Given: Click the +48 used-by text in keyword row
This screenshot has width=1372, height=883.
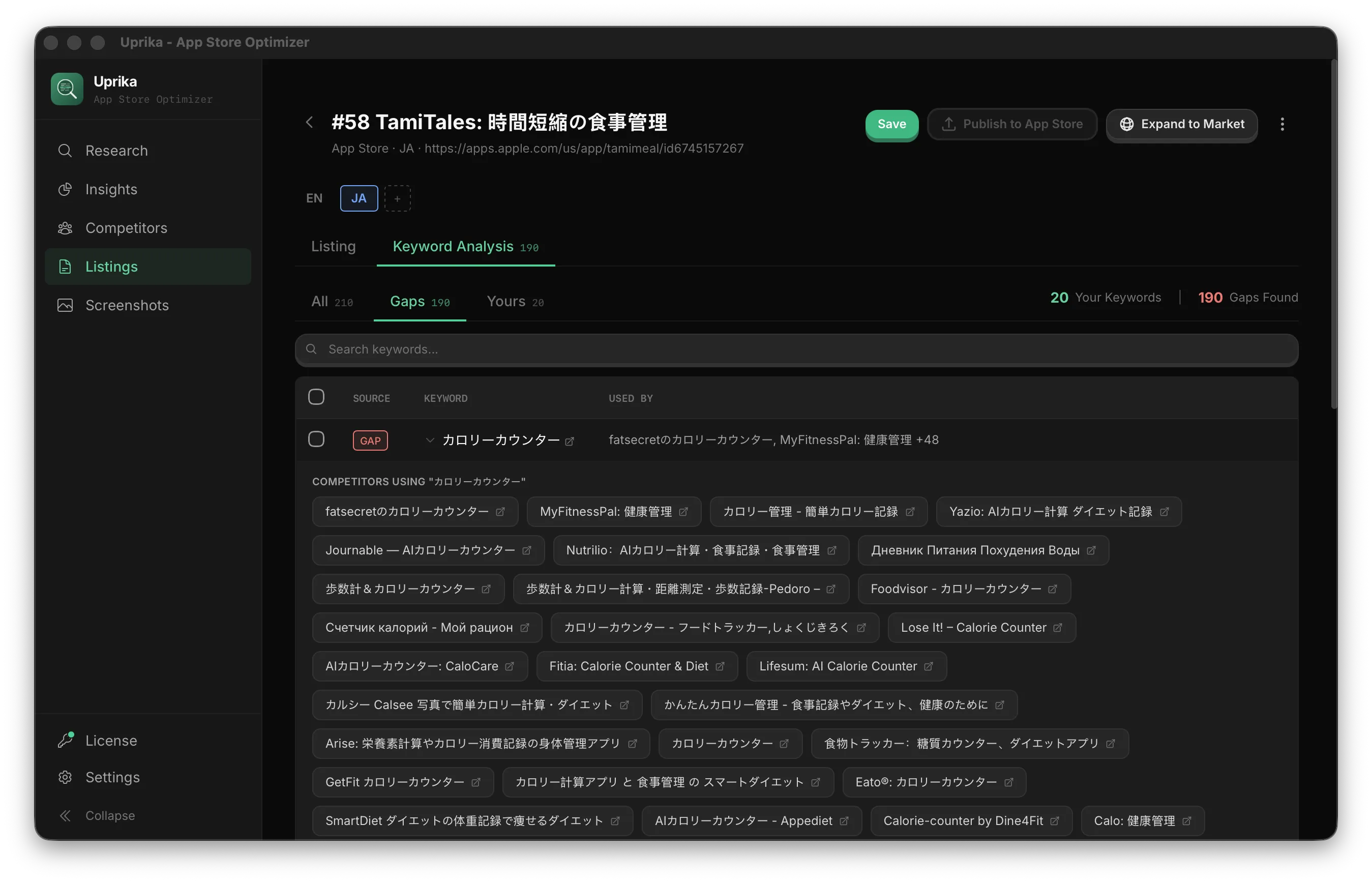Looking at the screenshot, I should point(927,440).
